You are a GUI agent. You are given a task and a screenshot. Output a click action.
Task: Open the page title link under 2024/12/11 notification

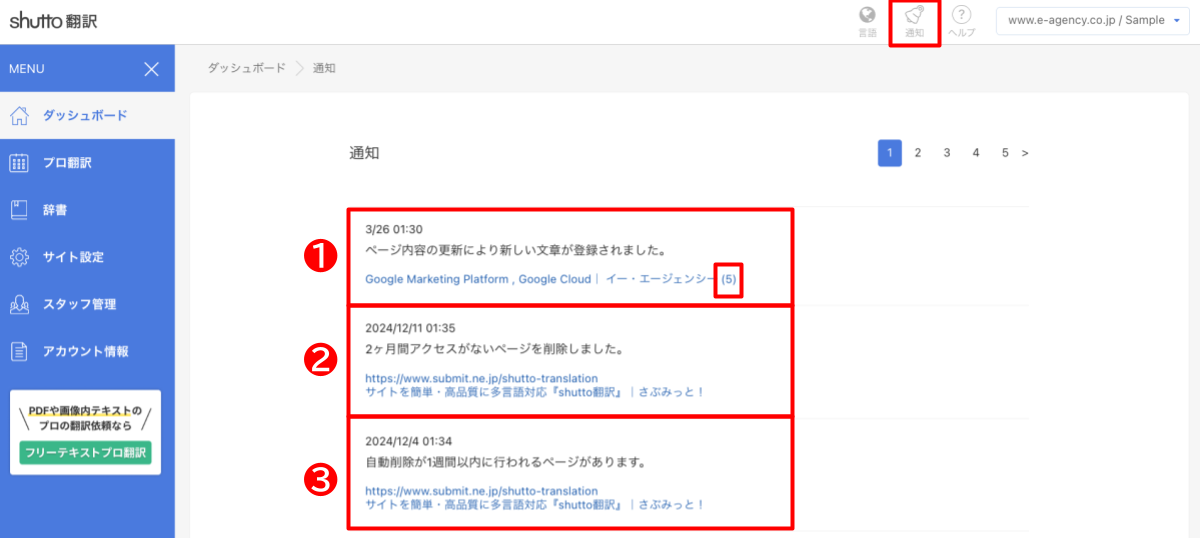click(535, 392)
